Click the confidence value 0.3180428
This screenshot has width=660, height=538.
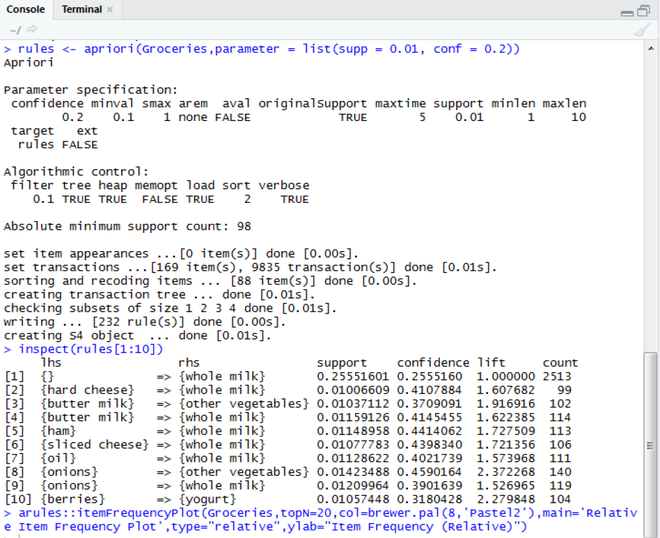429,499
